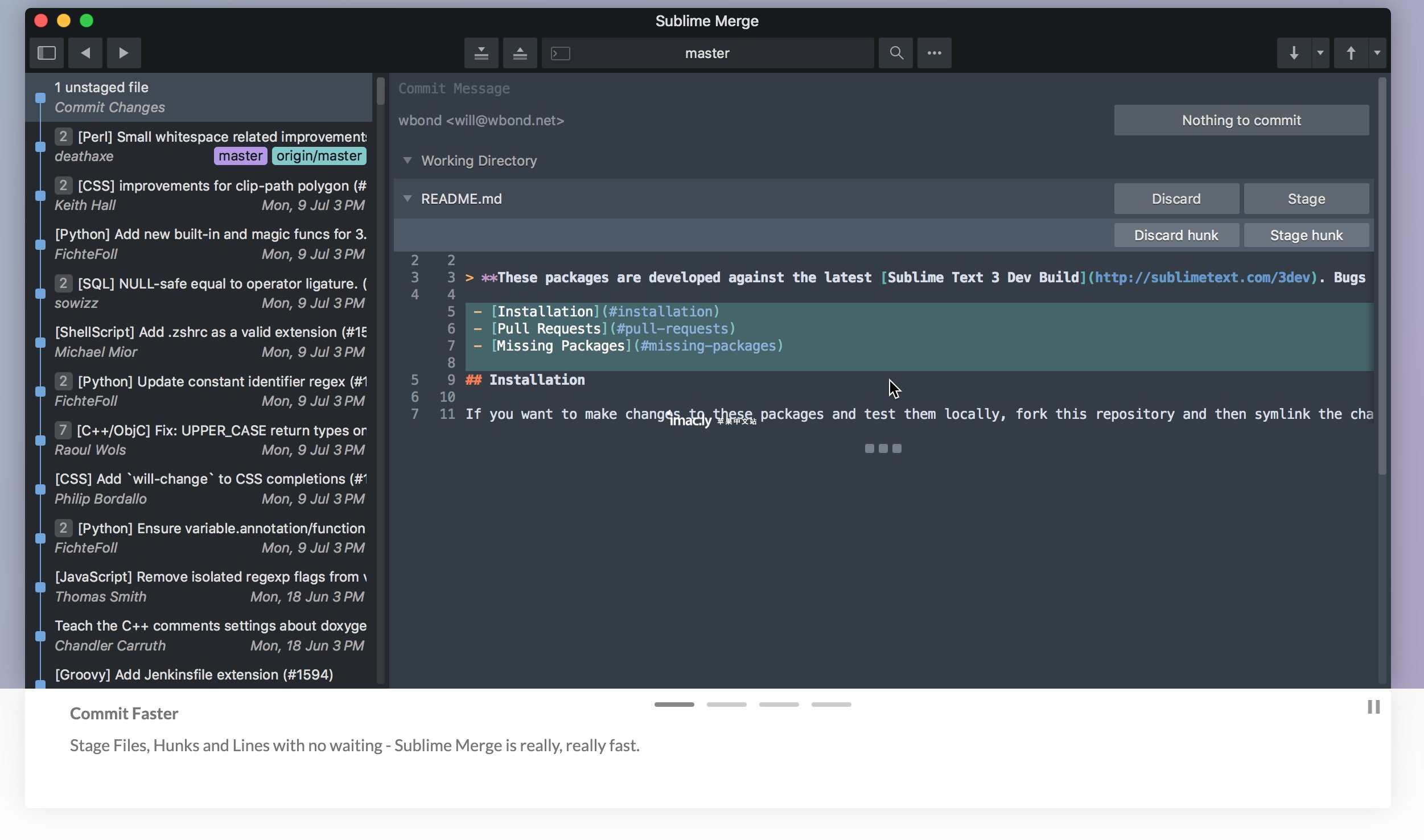The image size is (1424, 840).
Task: Click Discard hunk button
Action: 1176,235
